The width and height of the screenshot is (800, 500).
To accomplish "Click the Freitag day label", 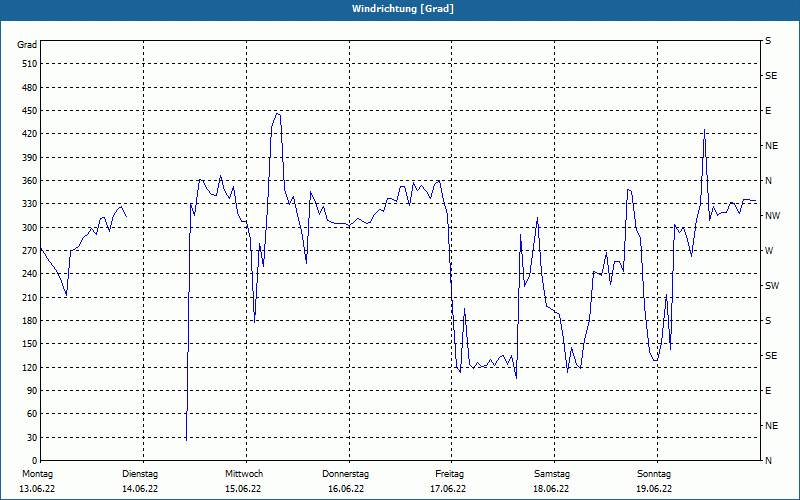I will [449, 474].
